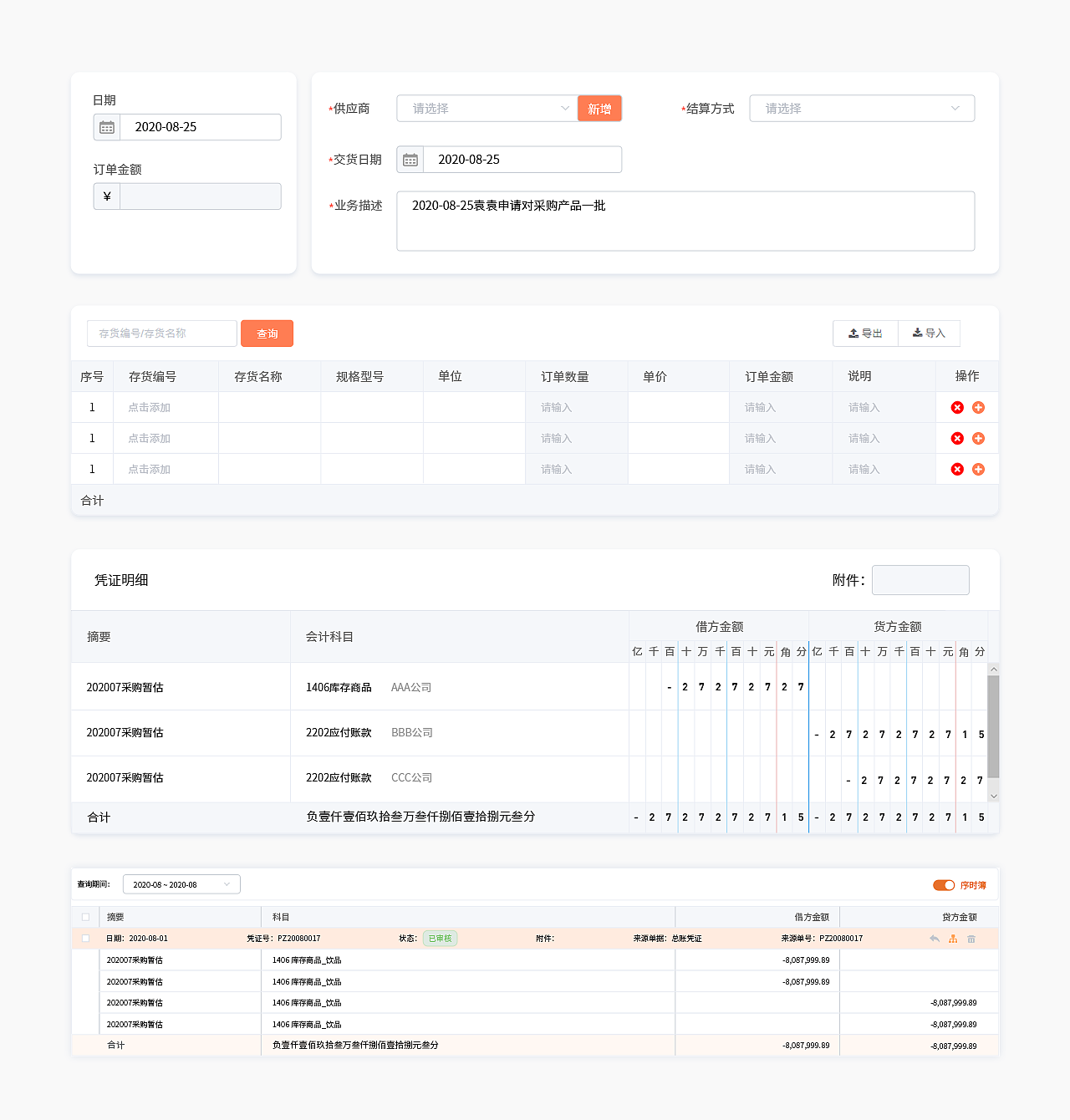Click the 存货编号/存货名称 search field
The width and height of the screenshot is (1070, 1120).
tap(162, 333)
